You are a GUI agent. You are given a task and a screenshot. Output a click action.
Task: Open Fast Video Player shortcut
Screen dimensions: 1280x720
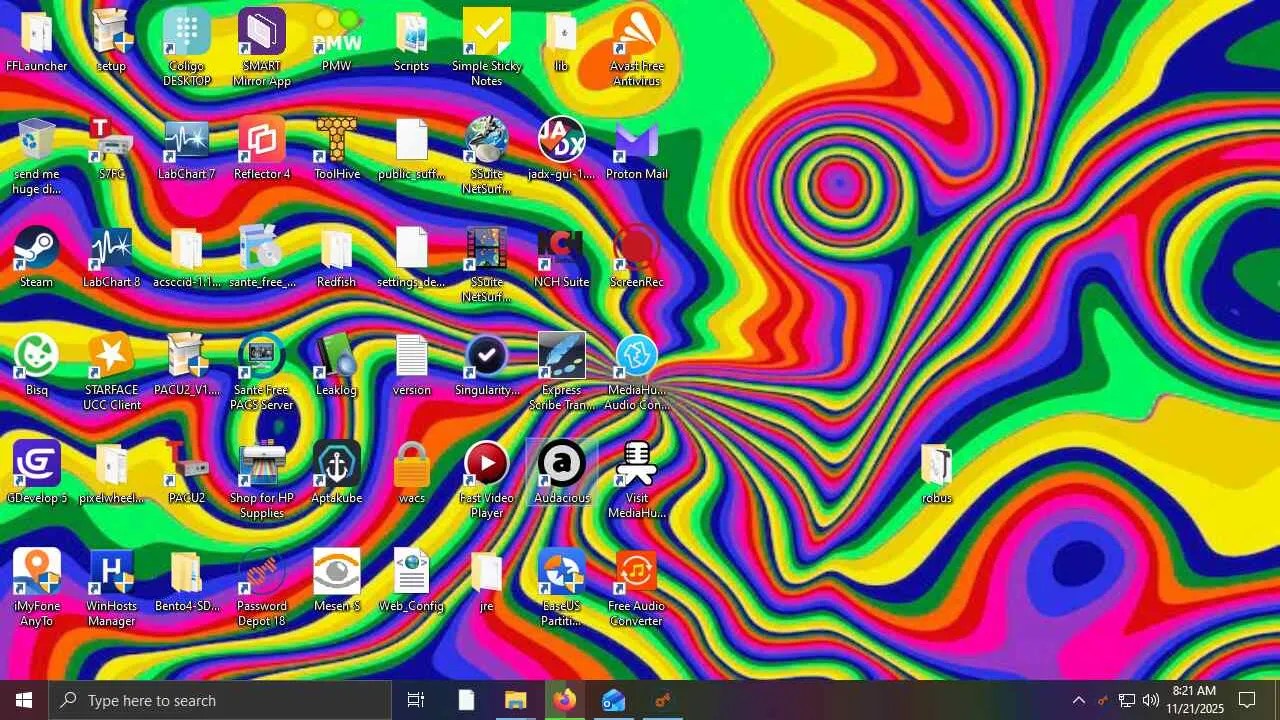pos(487,481)
